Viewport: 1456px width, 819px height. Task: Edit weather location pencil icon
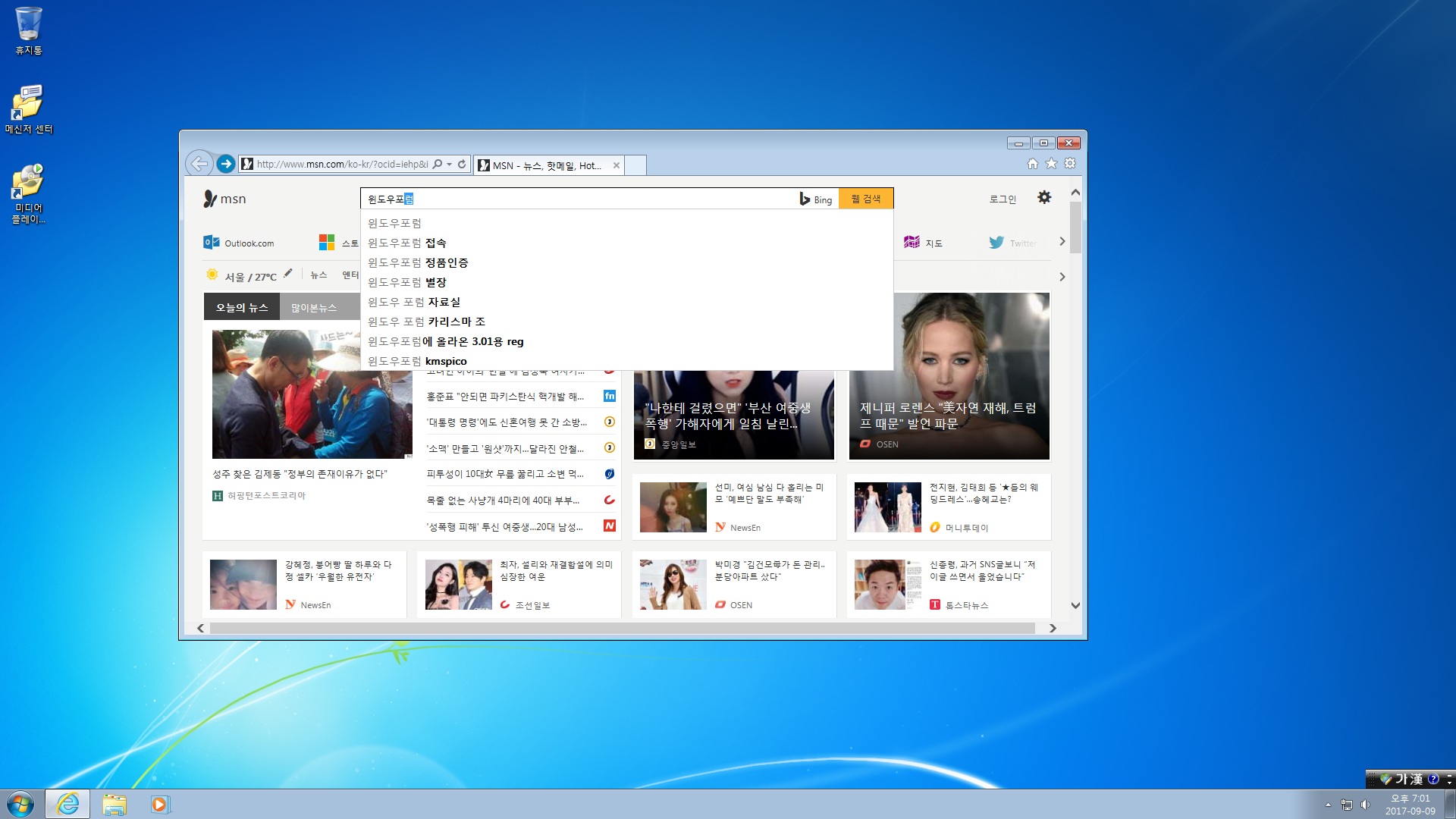click(288, 274)
